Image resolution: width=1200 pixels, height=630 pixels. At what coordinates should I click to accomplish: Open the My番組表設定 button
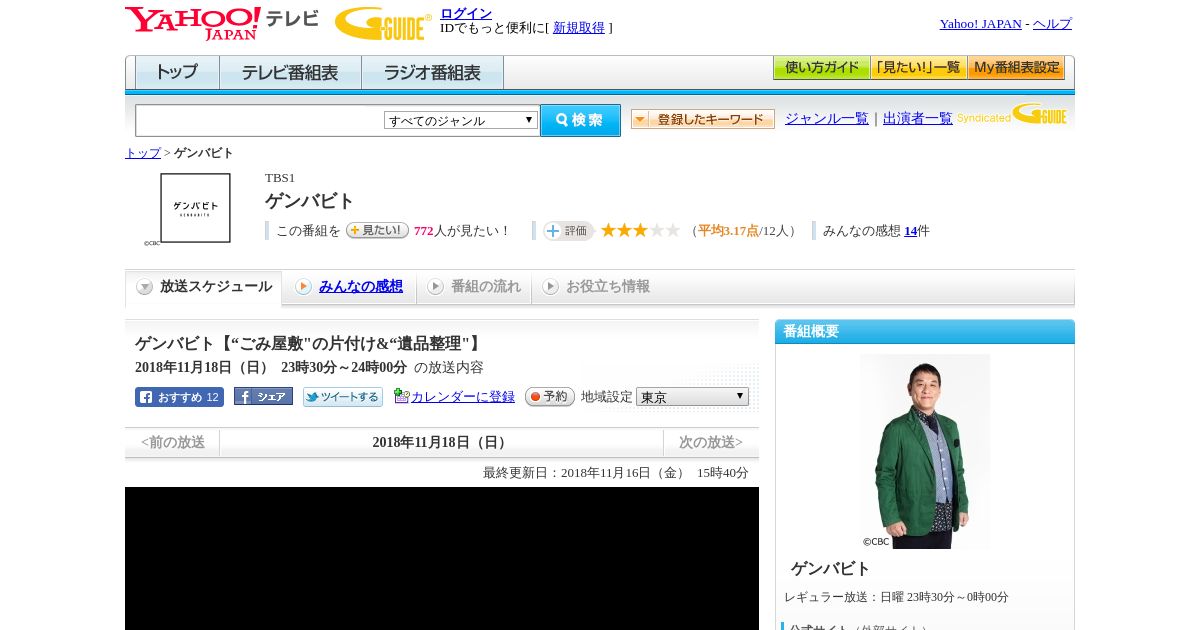coord(1016,68)
